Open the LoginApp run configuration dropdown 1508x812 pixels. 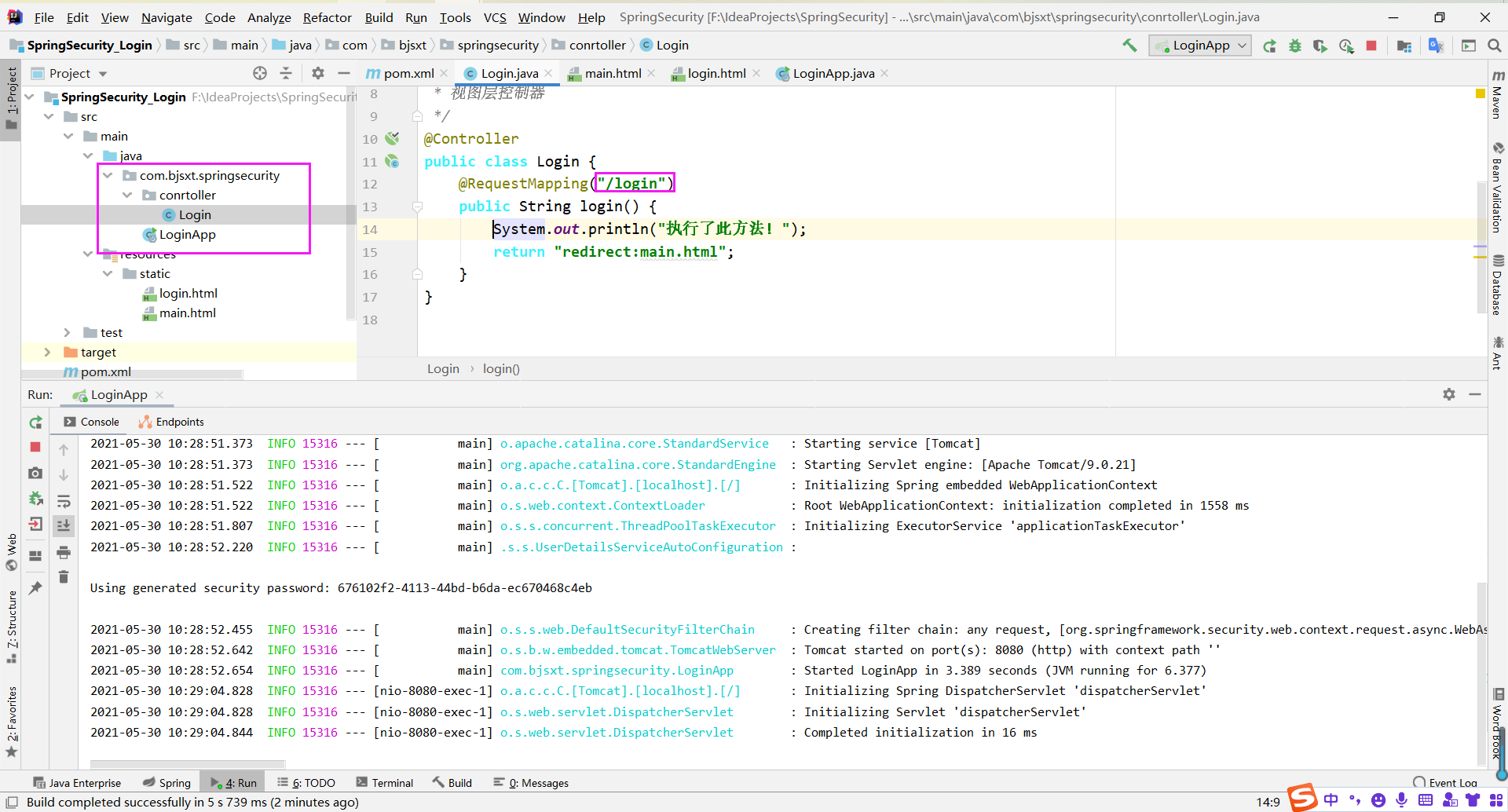click(x=1200, y=46)
